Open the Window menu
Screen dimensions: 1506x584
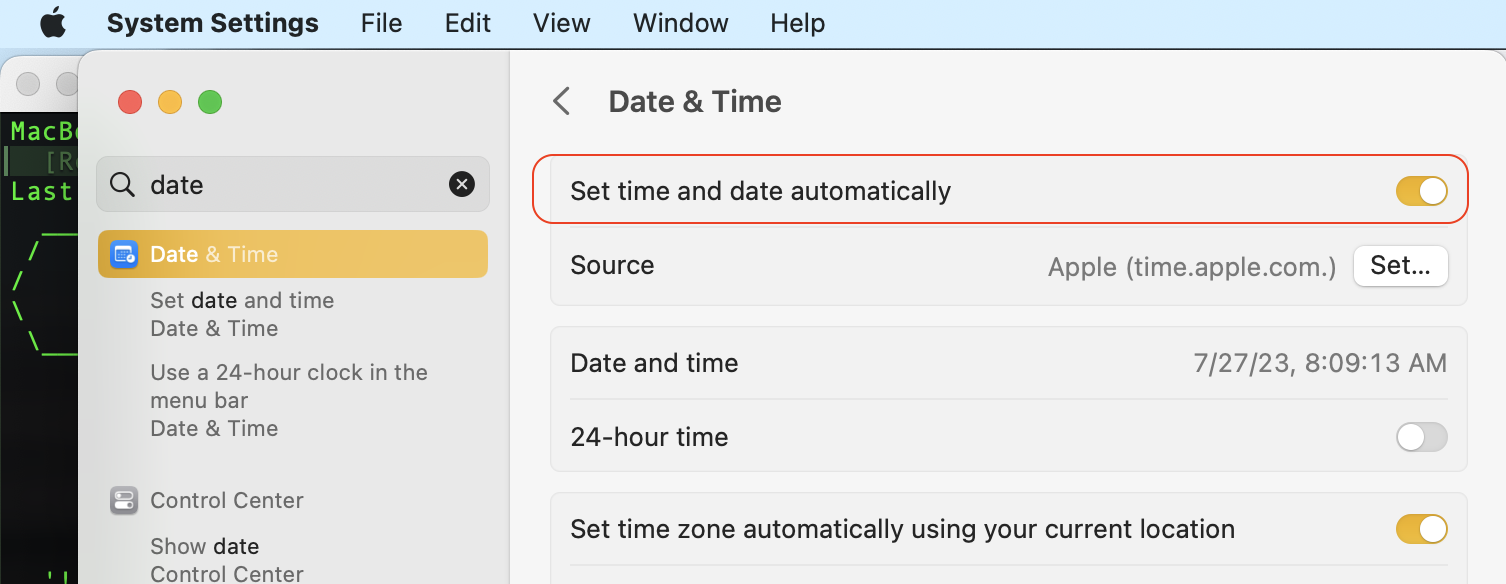click(679, 22)
